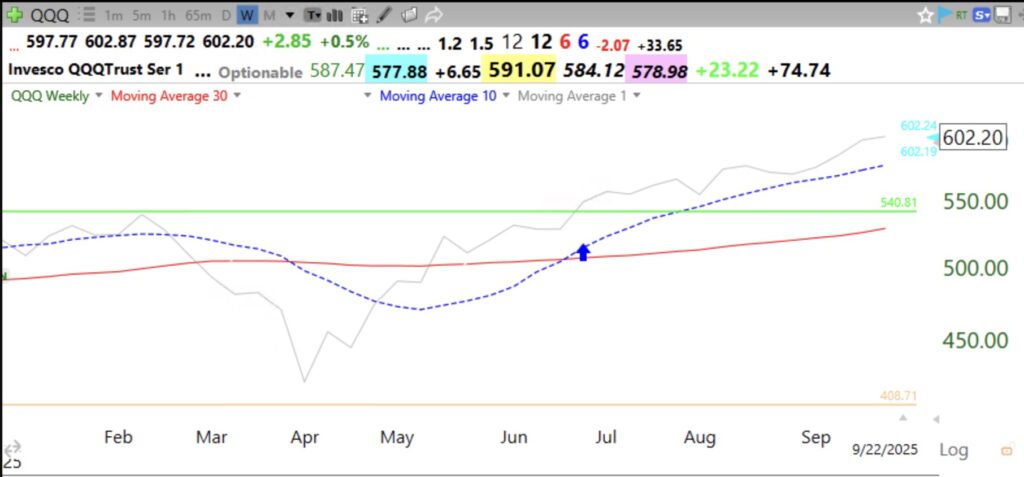Click the cyan highlighted 577.88 value
The image size is (1024, 477).
[399, 70]
